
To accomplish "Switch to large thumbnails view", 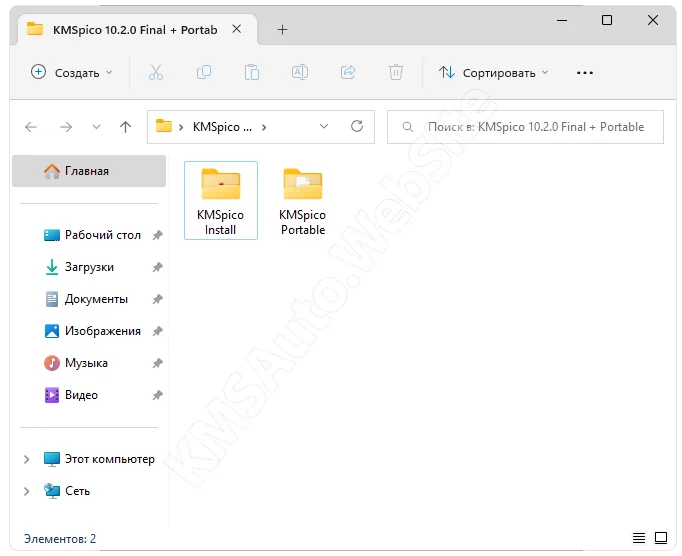I will (x=661, y=539).
